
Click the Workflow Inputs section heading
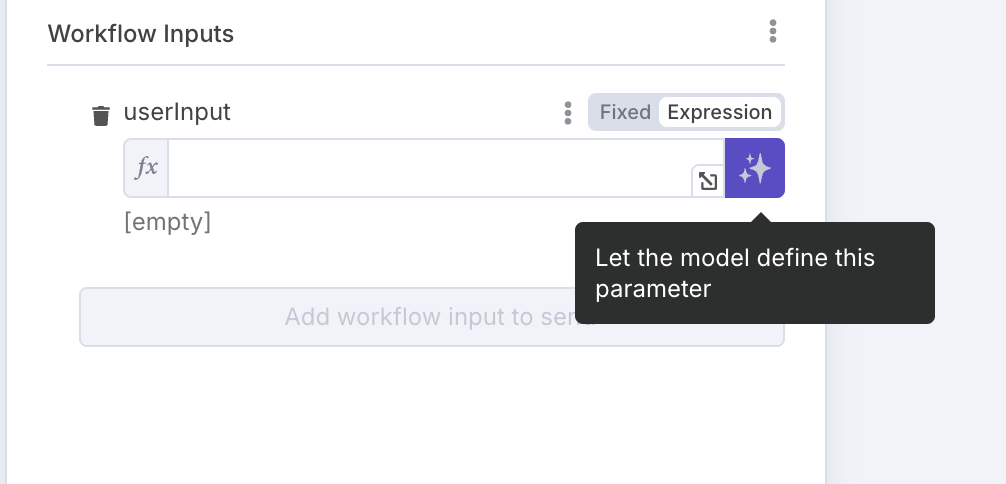coord(141,33)
